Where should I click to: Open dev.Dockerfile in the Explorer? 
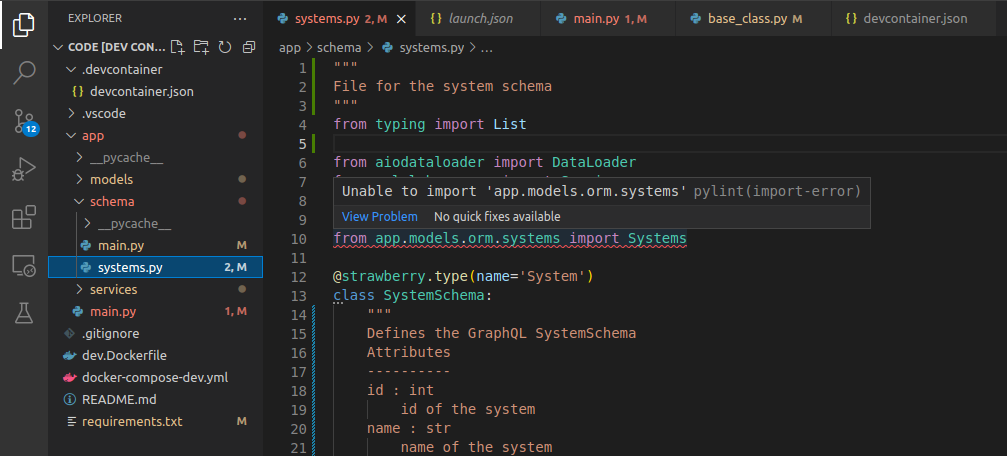[155, 355]
